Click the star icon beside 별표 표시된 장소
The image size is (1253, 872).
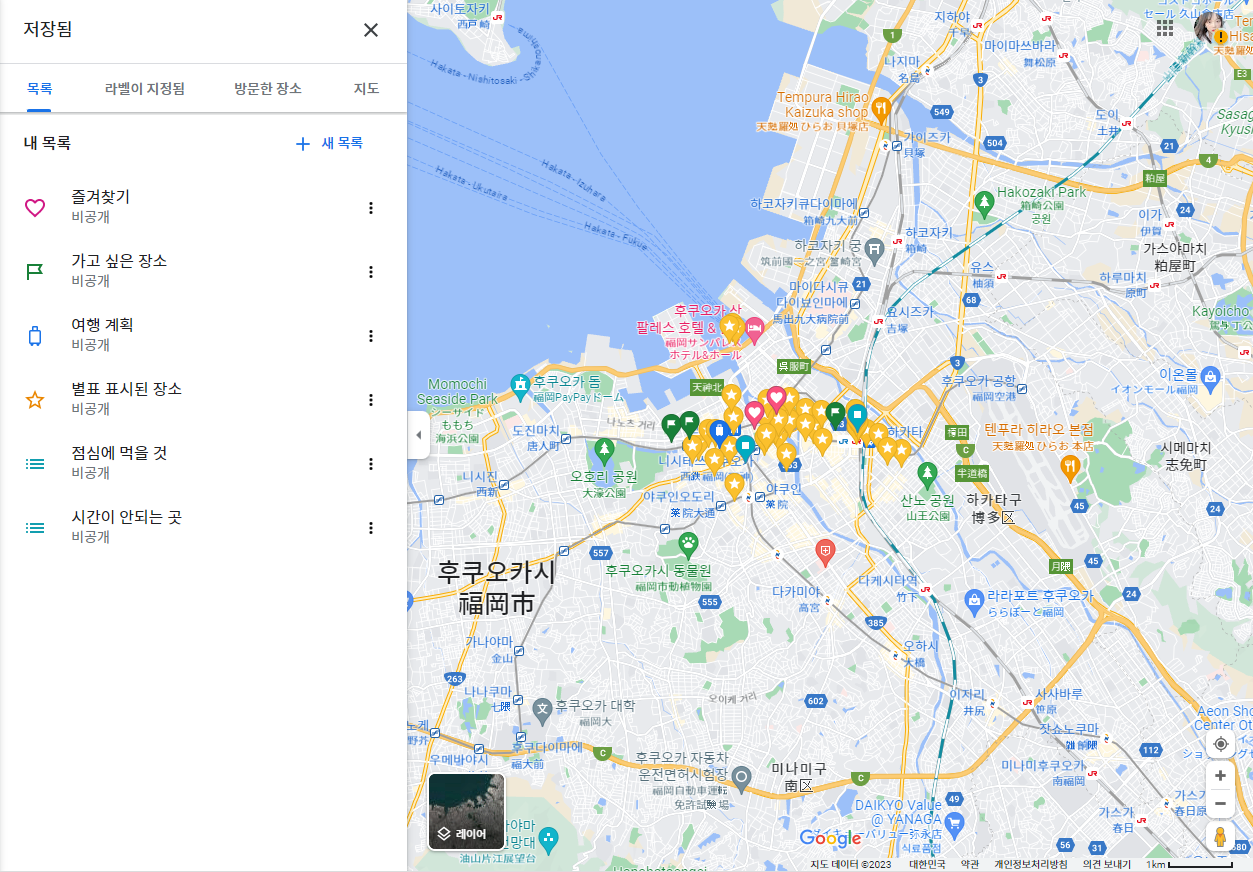point(35,400)
